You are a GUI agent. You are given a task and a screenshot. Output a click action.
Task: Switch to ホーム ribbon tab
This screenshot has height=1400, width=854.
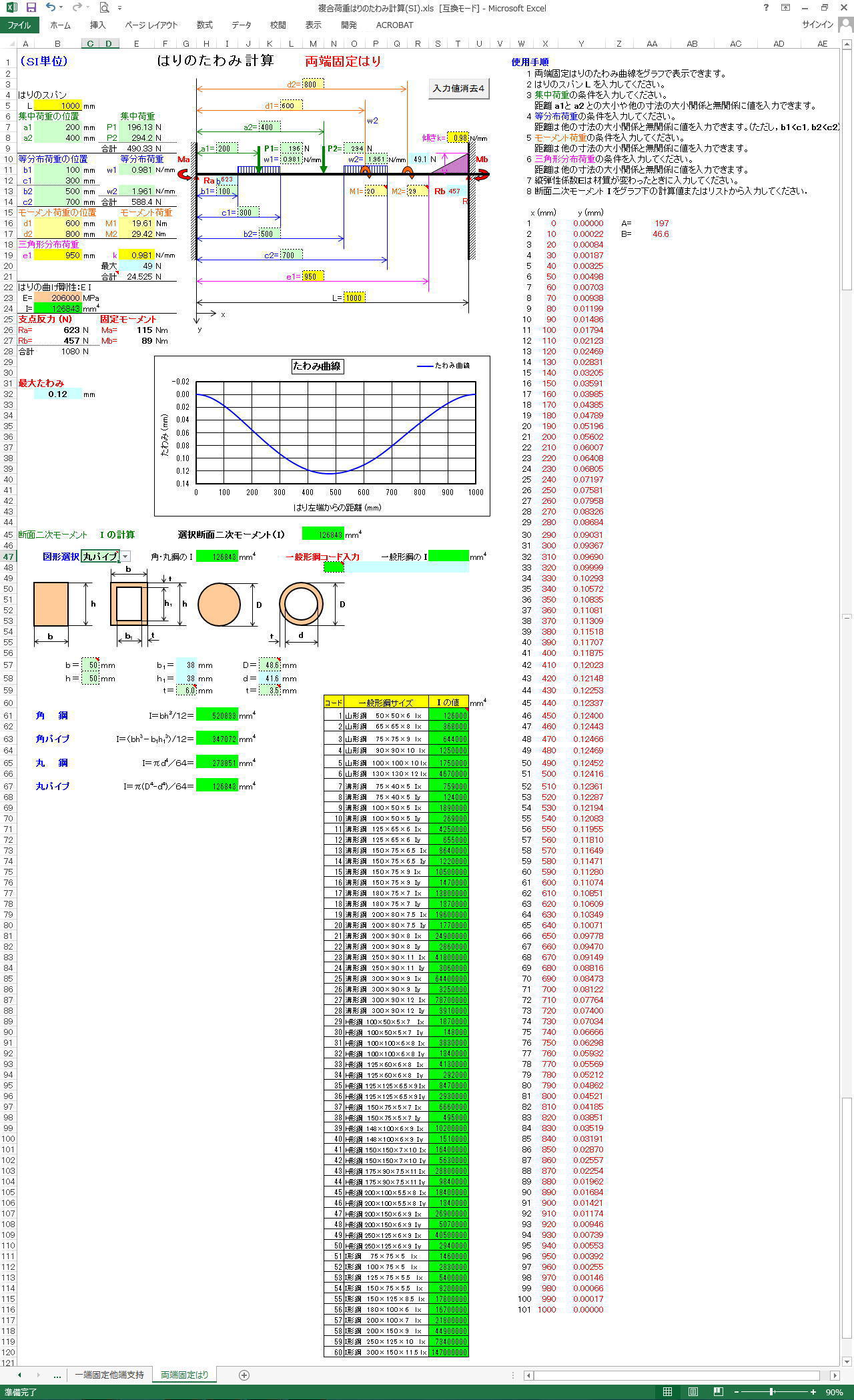pos(60,25)
